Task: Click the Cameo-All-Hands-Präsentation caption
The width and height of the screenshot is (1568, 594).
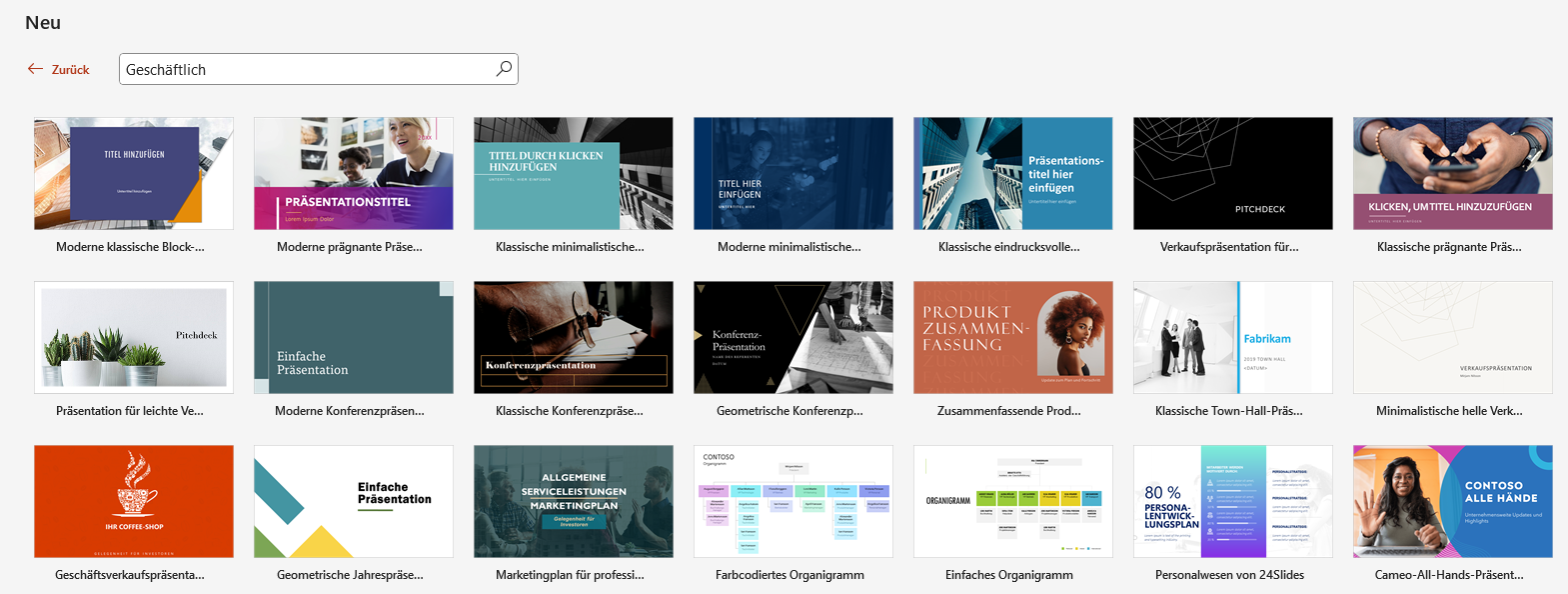Action: click(x=1449, y=575)
